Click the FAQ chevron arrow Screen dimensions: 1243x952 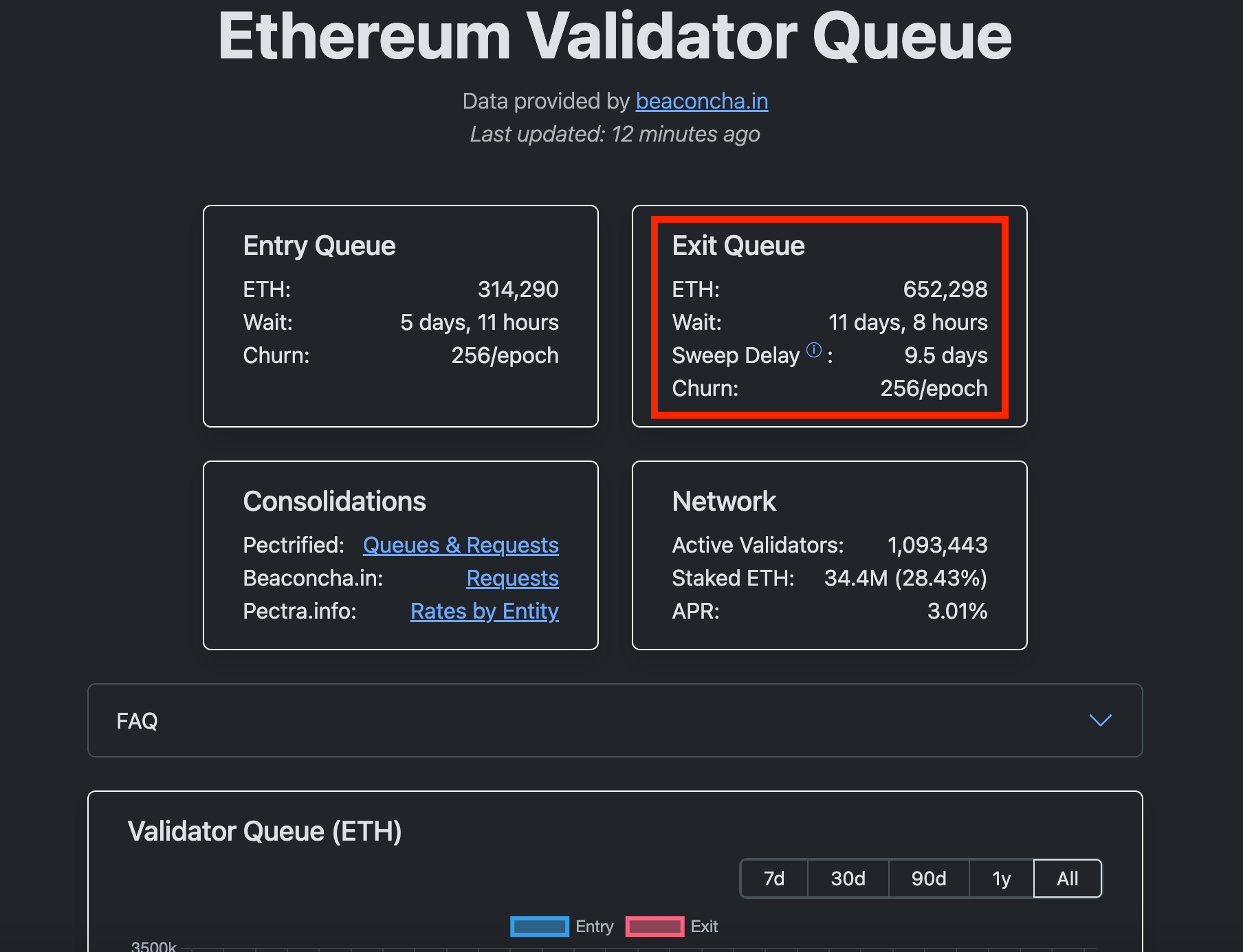point(1101,720)
